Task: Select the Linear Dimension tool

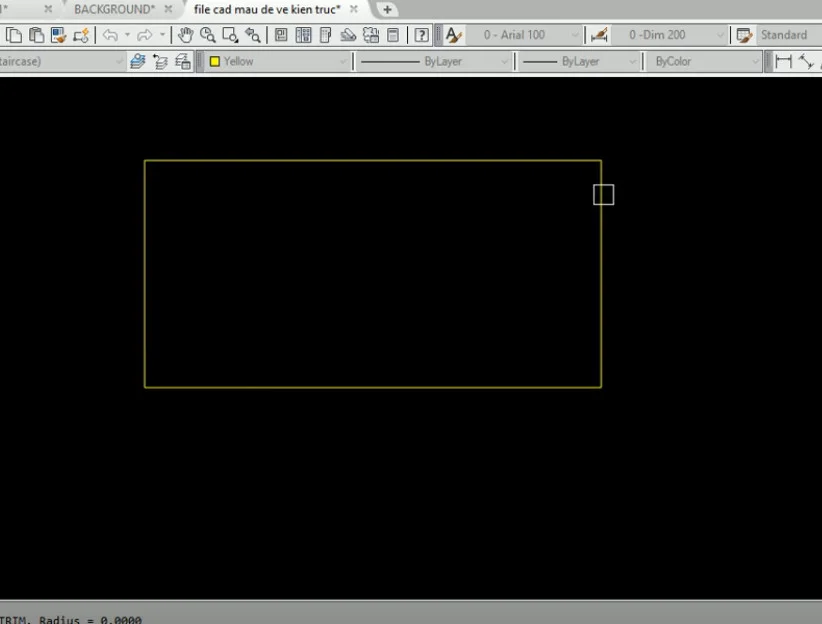Action: point(783,61)
